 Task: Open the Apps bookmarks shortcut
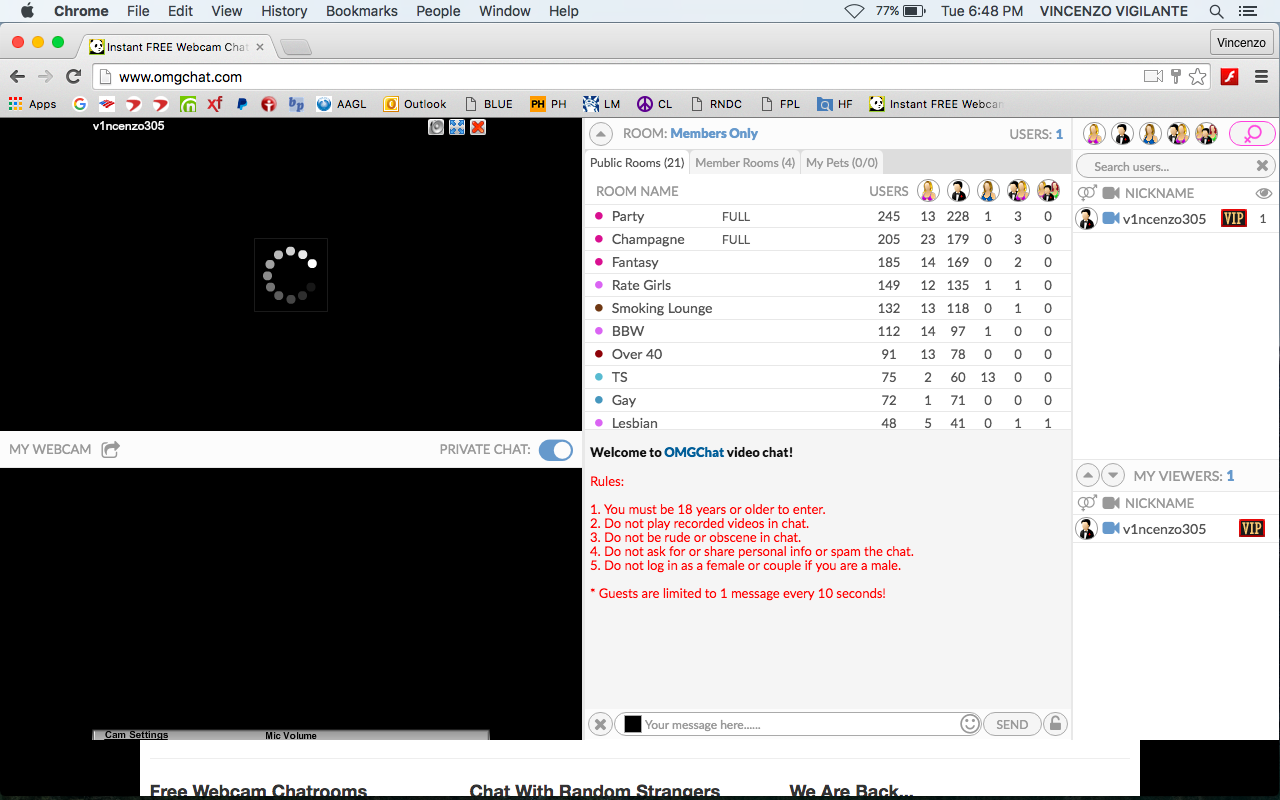[33, 104]
